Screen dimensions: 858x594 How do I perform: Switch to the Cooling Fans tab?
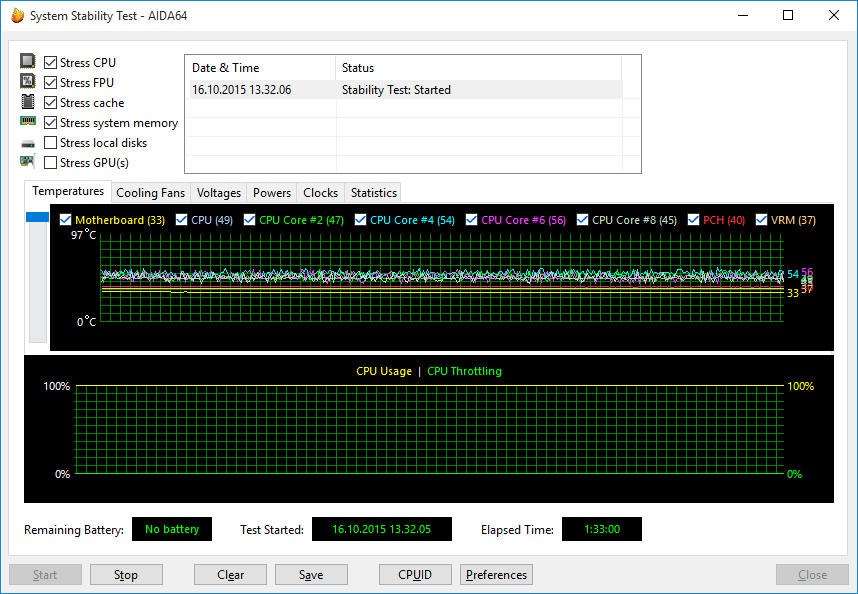click(x=150, y=193)
